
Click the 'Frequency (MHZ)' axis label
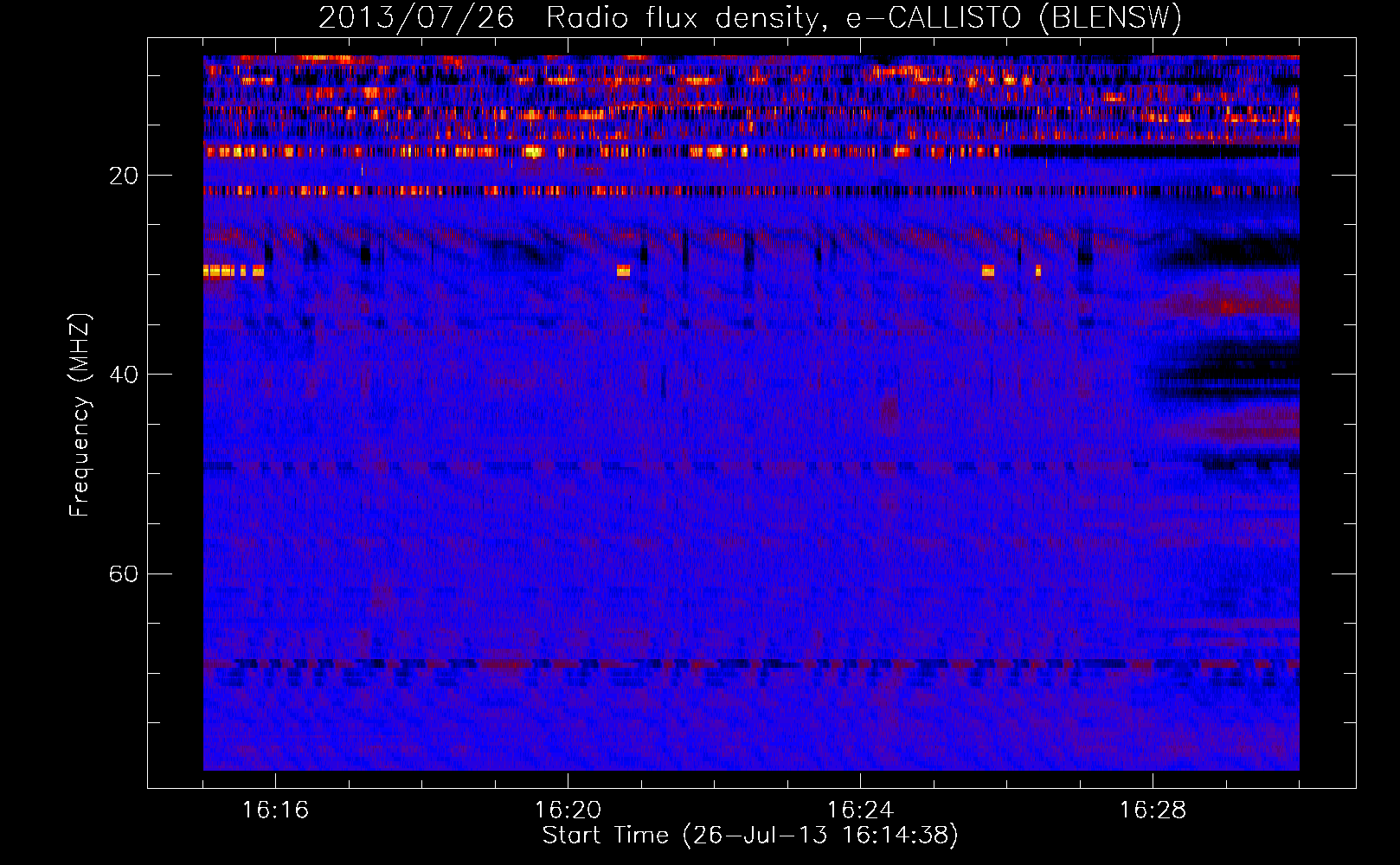click(x=80, y=415)
